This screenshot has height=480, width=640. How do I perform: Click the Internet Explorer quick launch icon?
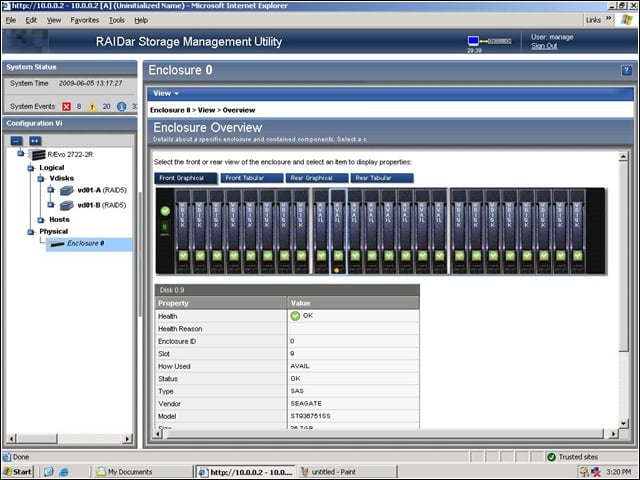pos(64,472)
